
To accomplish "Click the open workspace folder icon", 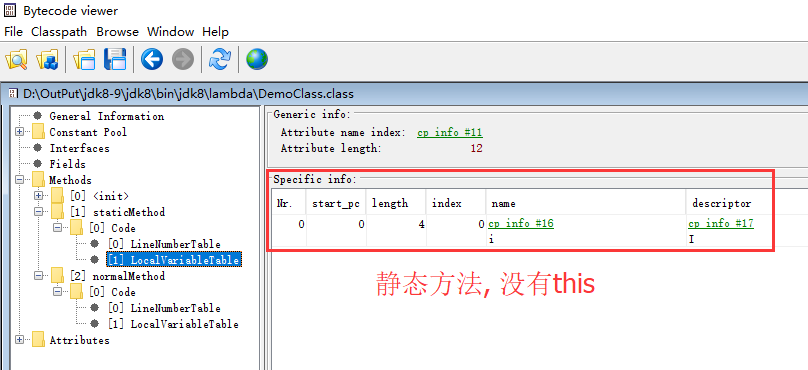I will pos(85,60).
